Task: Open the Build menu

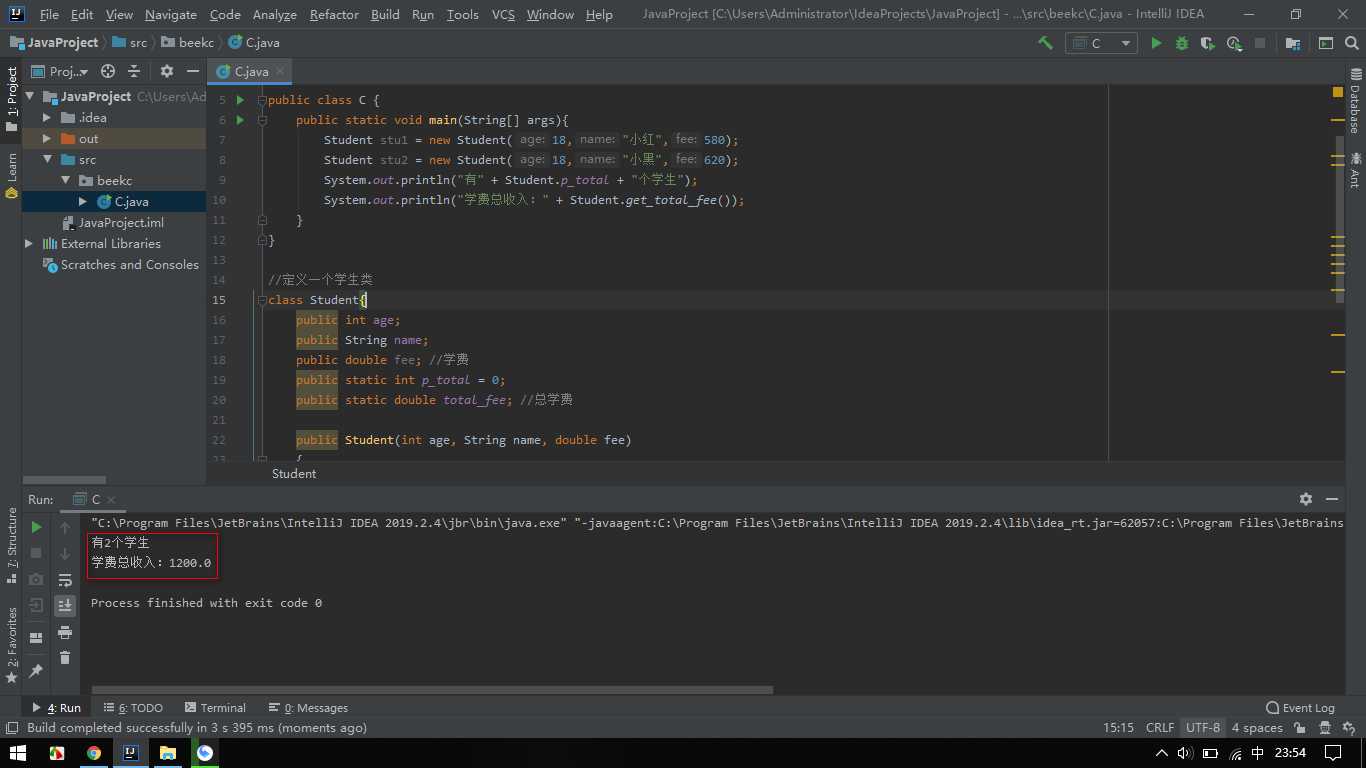Action: pos(385,14)
